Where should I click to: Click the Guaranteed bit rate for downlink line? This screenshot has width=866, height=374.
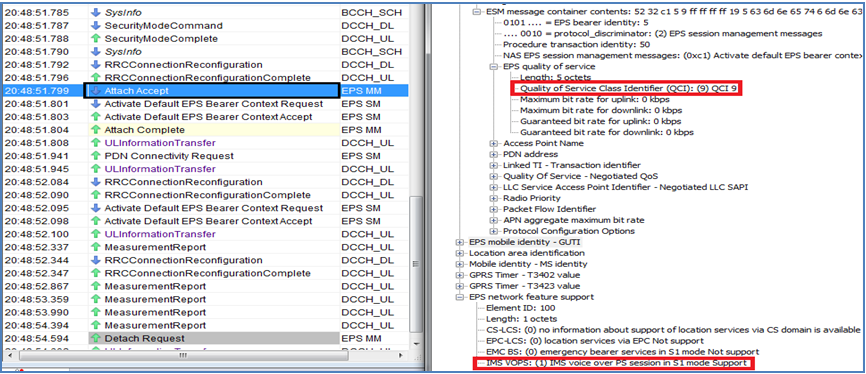[607, 132]
